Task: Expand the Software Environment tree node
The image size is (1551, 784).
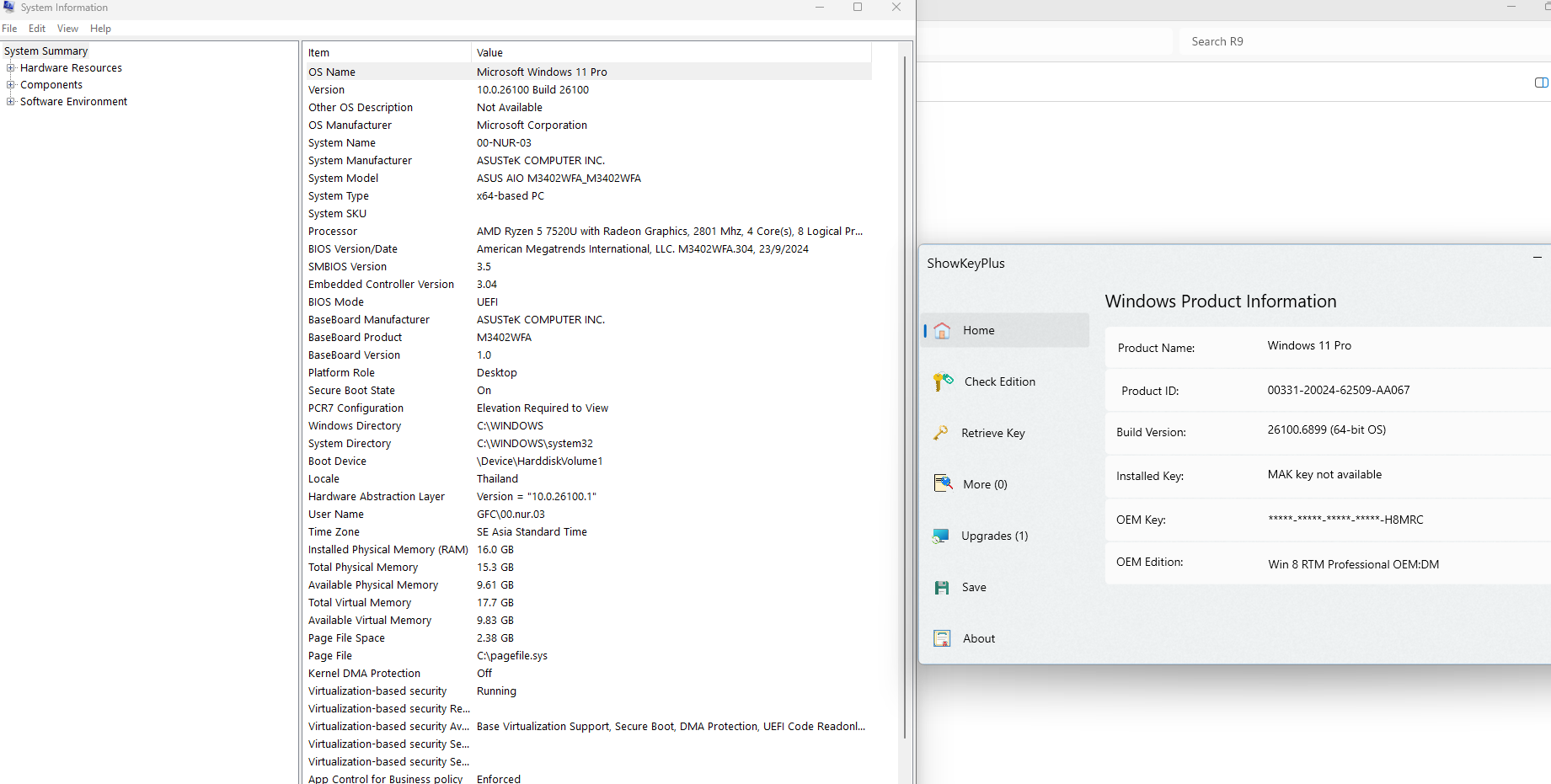Action: [x=11, y=102]
